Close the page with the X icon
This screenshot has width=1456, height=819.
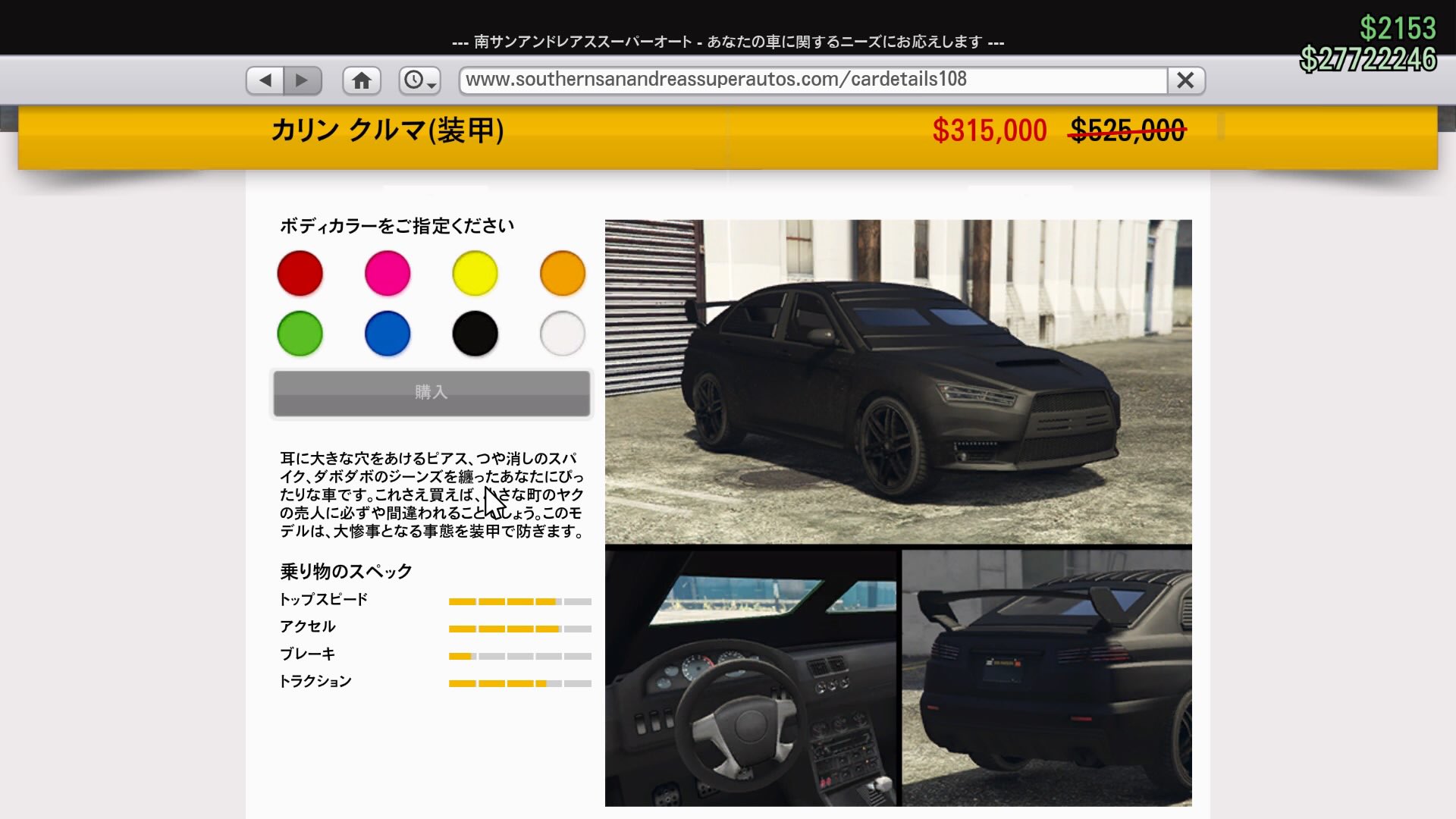[1185, 80]
